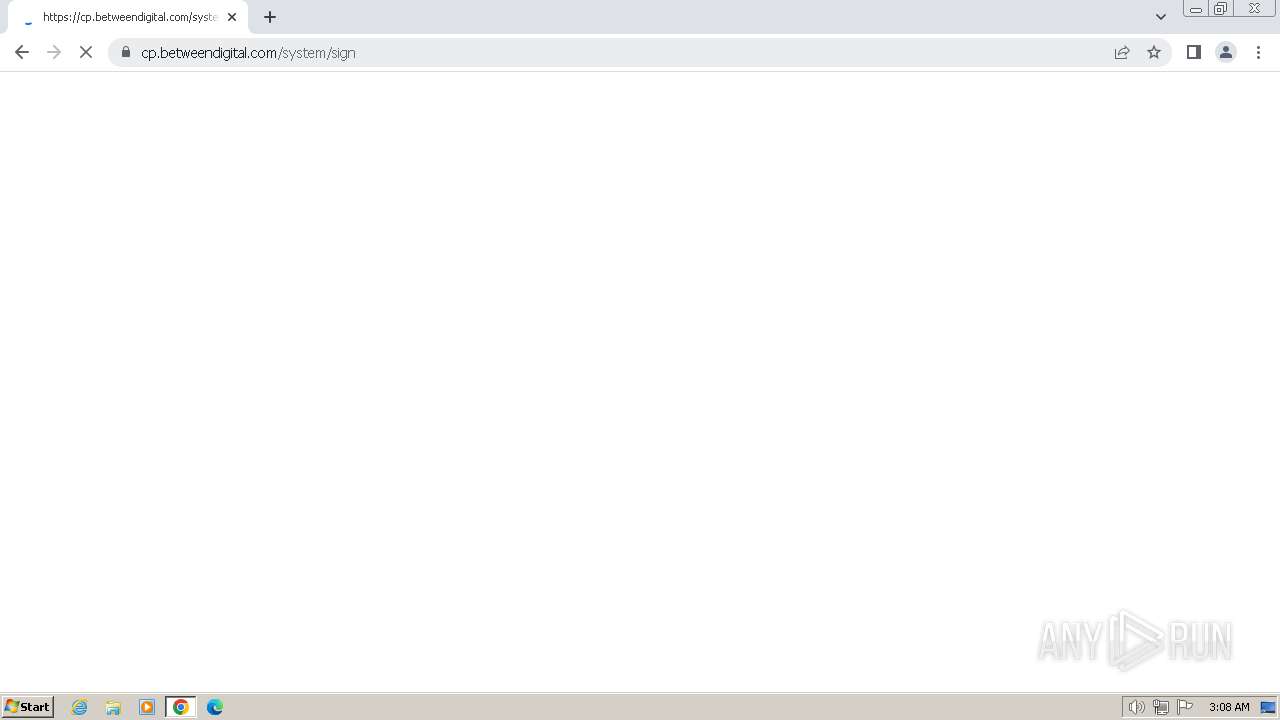This screenshot has width=1280, height=720.
Task: Open Chrome's three-dot menu
Action: (x=1259, y=52)
